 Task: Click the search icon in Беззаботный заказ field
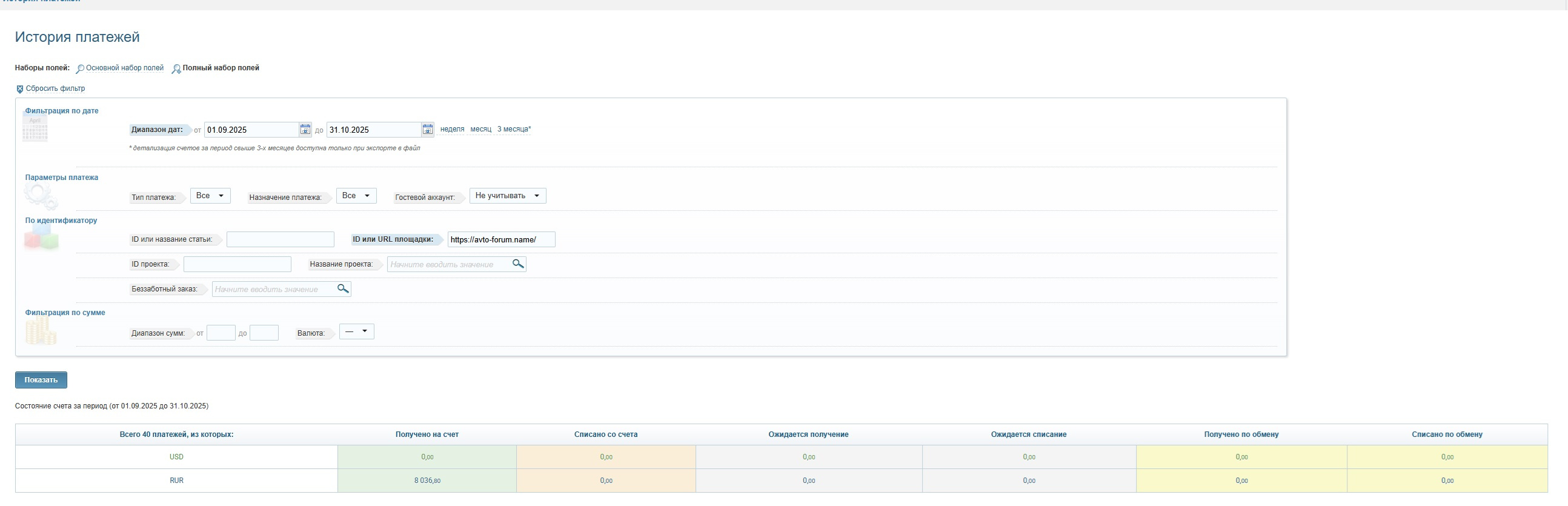[x=343, y=288]
